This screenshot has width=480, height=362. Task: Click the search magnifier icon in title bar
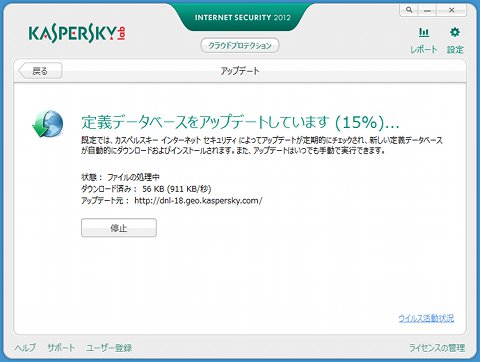coord(409,10)
